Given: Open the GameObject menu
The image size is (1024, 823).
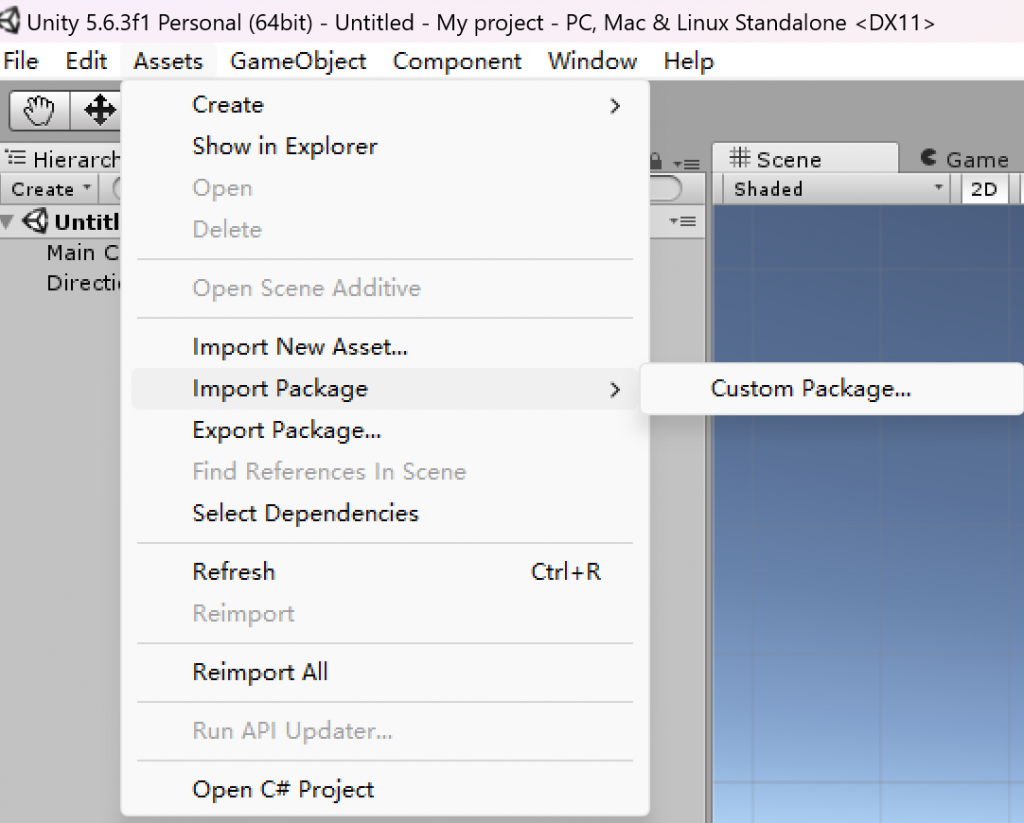Looking at the screenshot, I should [298, 61].
